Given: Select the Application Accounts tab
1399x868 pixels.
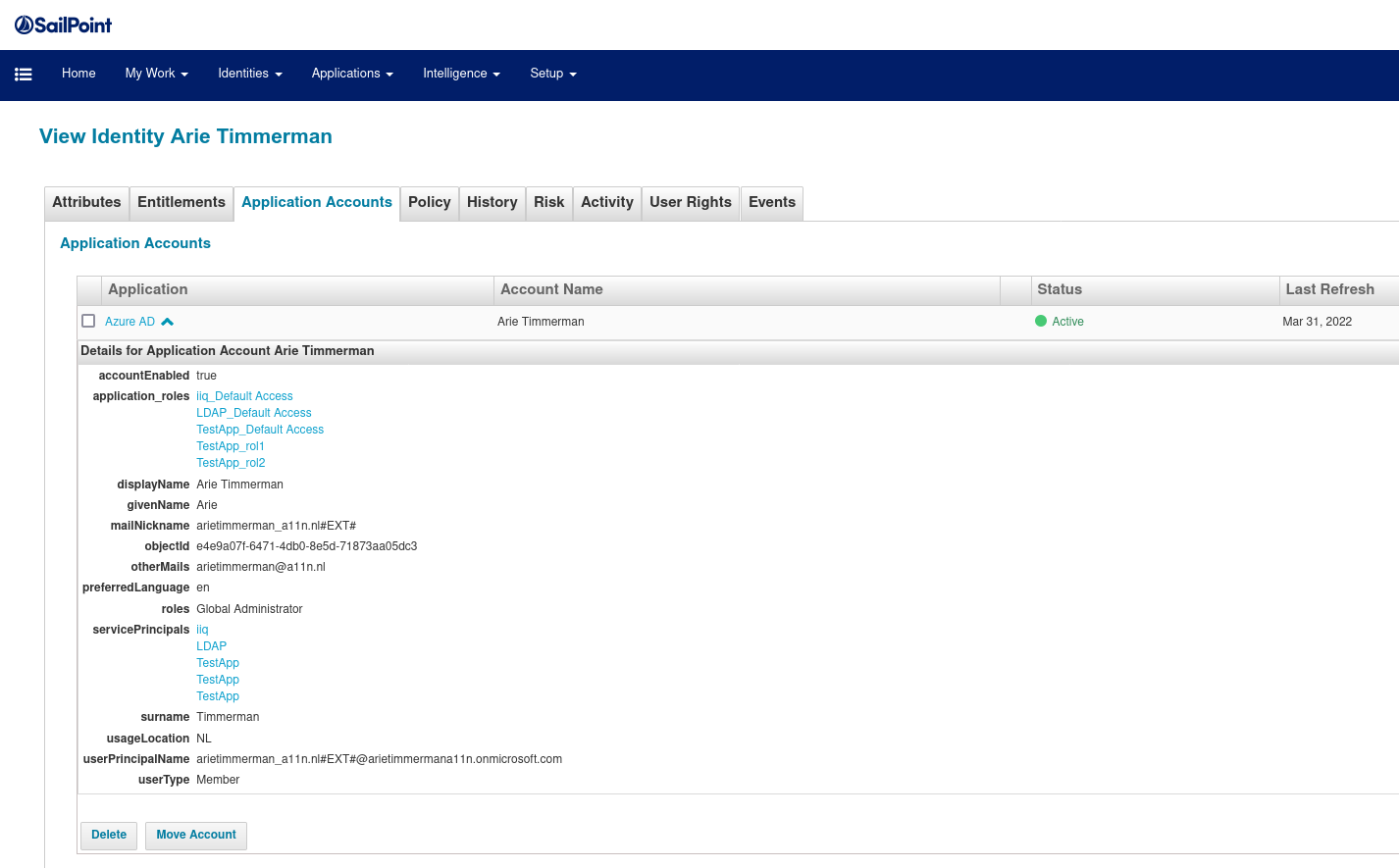Looking at the screenshot, I should coord(317,202).
